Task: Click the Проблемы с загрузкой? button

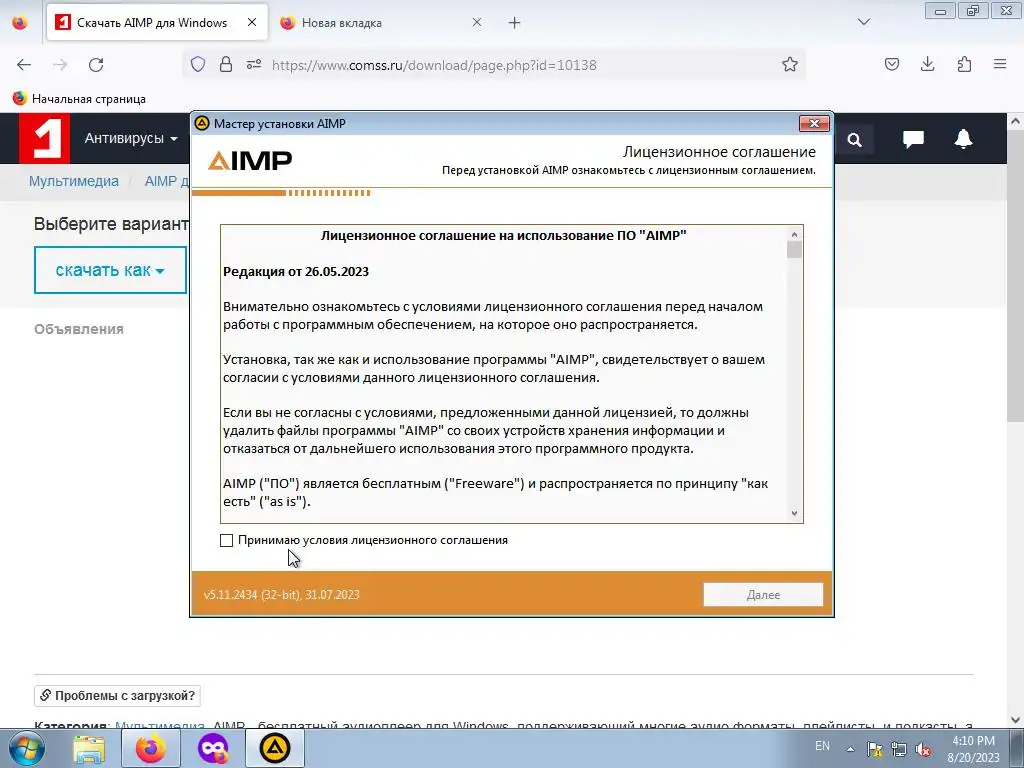Action: [118, 696]
